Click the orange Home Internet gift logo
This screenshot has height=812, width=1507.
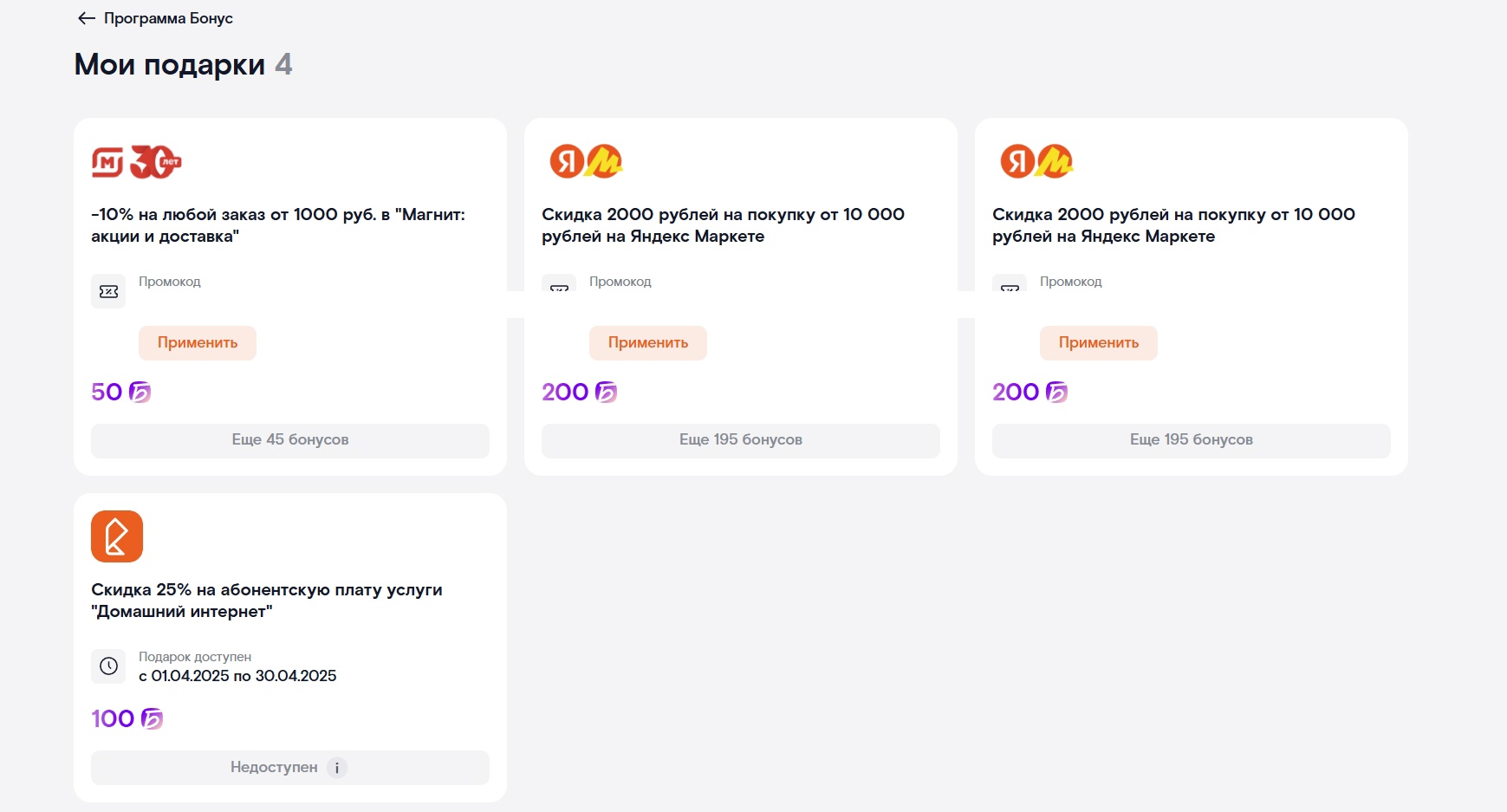[117, 536]
